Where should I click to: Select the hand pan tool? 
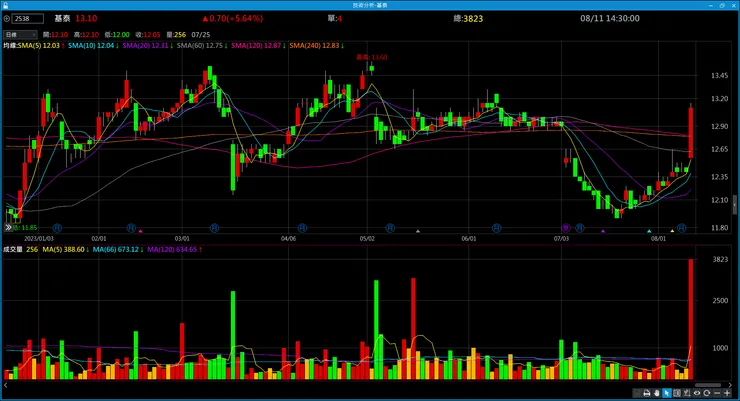657,393
